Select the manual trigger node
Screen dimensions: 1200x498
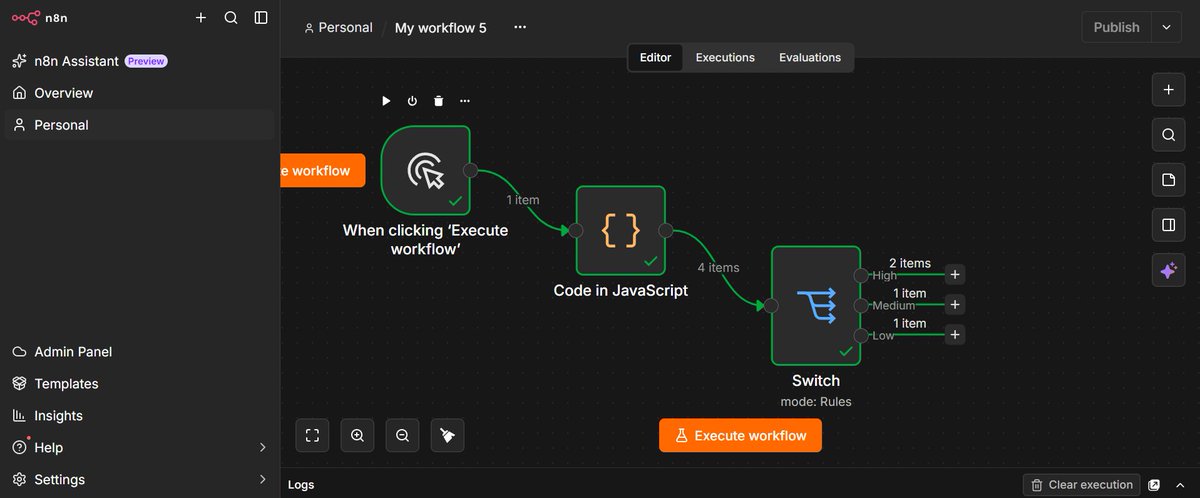click(x=425, y=170)
